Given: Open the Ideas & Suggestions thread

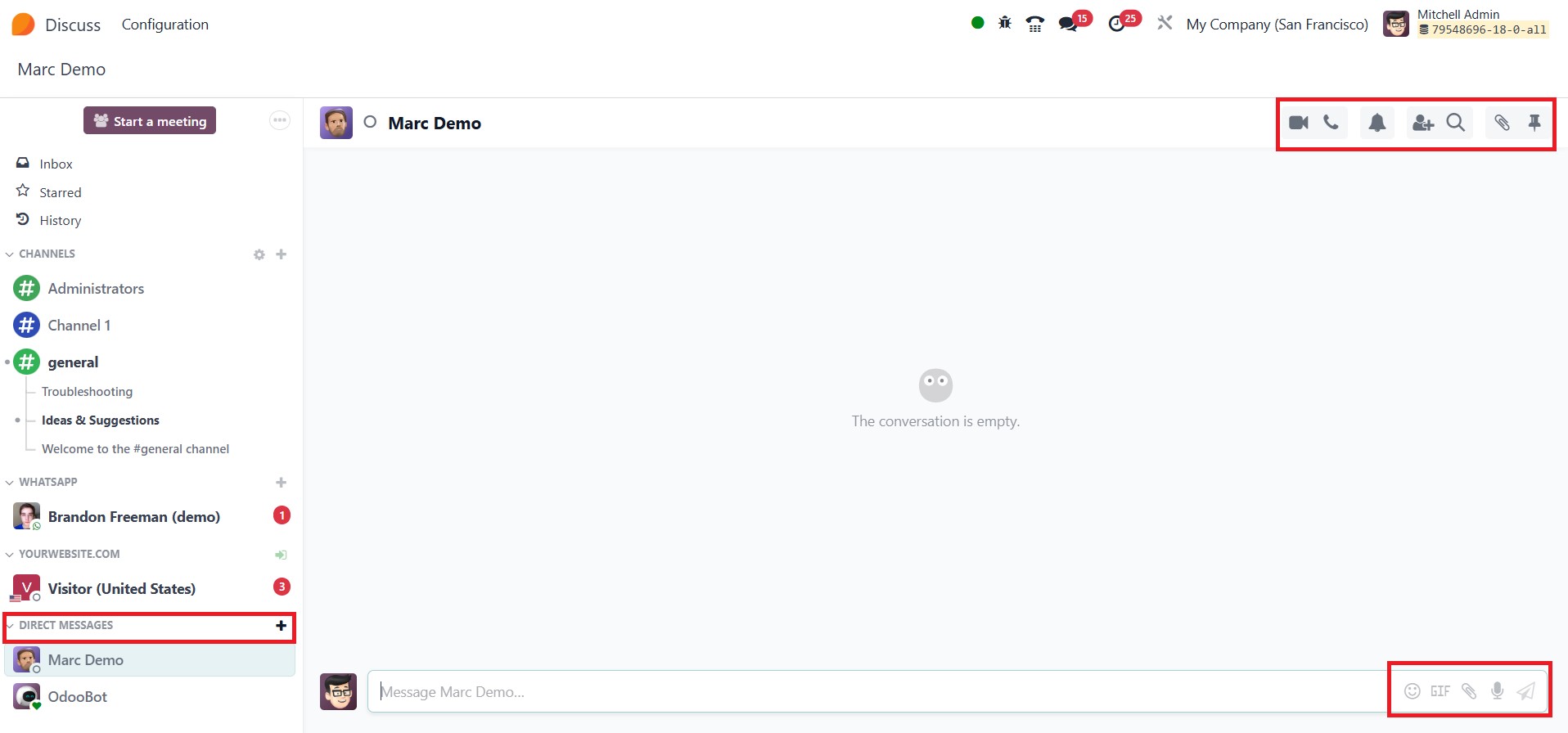Looking at the screenshot, I should [101, 420].
